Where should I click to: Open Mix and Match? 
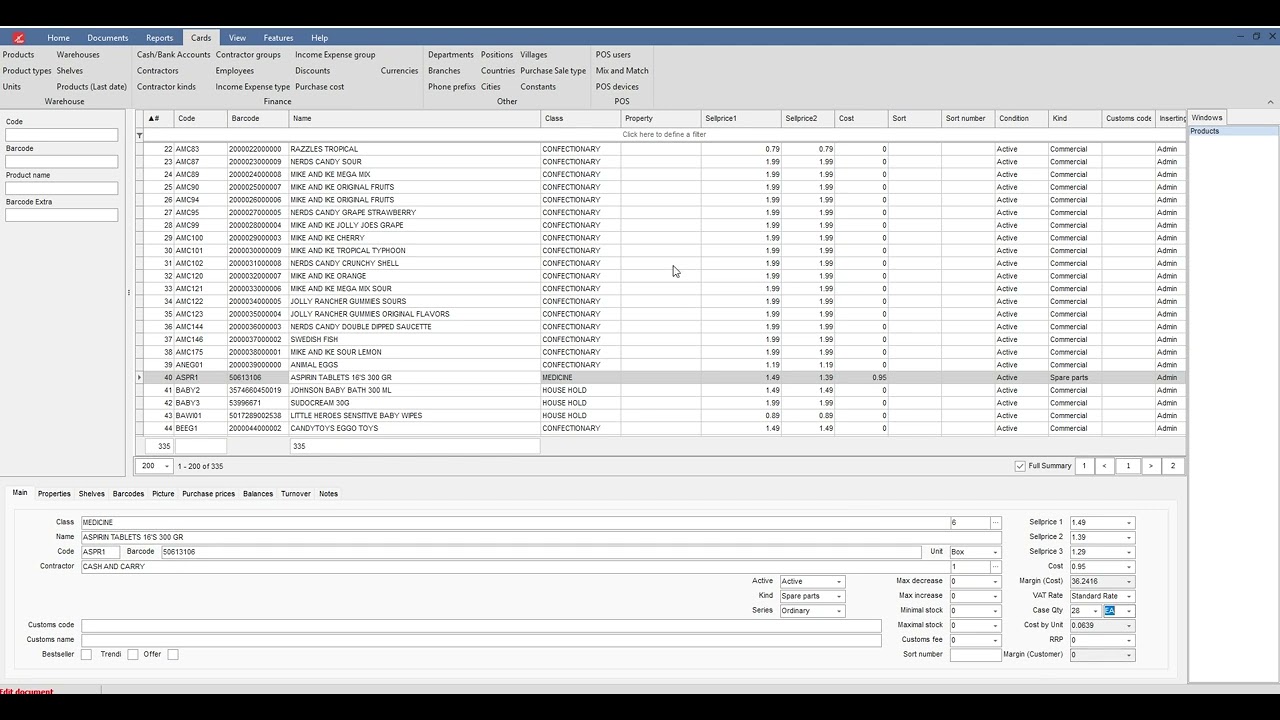click(622, 71)
